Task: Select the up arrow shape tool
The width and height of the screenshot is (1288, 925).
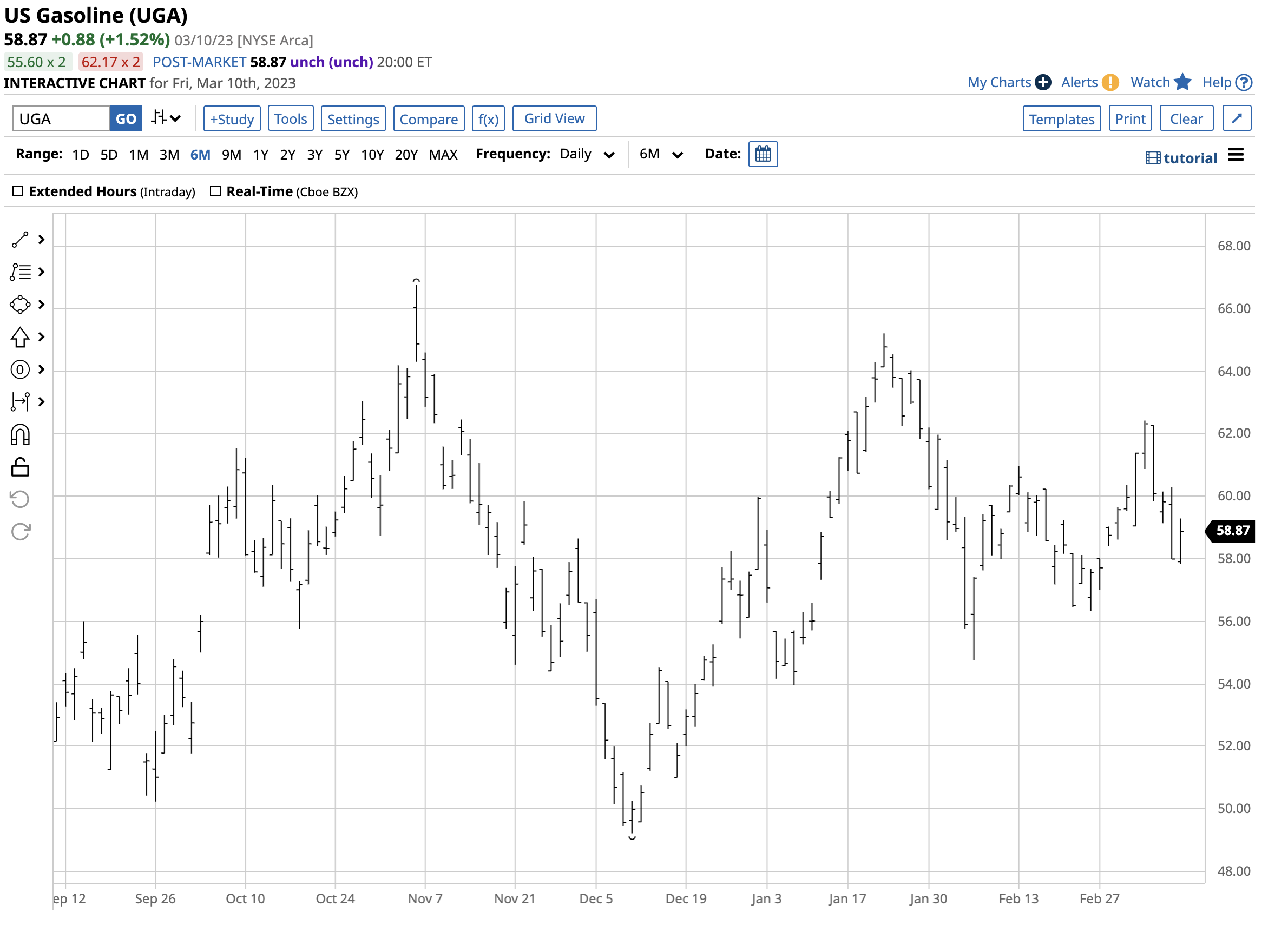Action: (20, 338)
